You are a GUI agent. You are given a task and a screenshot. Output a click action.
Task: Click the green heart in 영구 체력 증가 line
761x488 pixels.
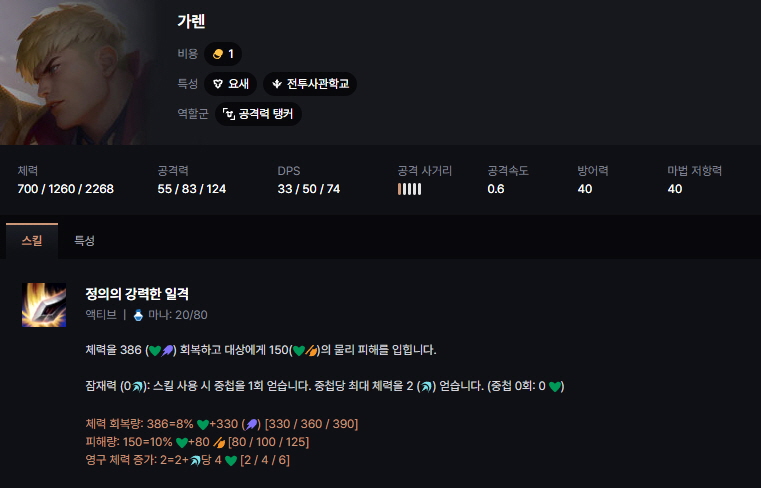coord(230,460)
